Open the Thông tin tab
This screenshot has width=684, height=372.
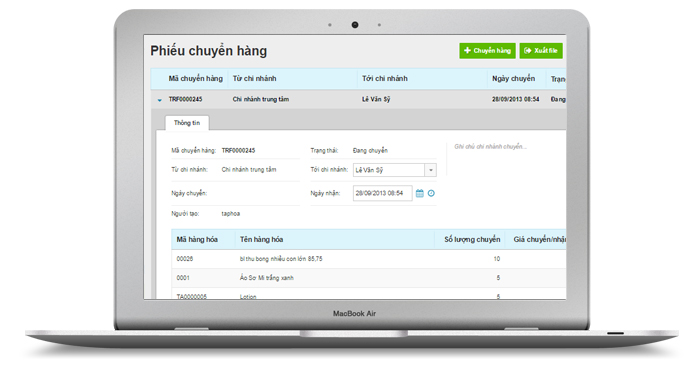(187, 123)
